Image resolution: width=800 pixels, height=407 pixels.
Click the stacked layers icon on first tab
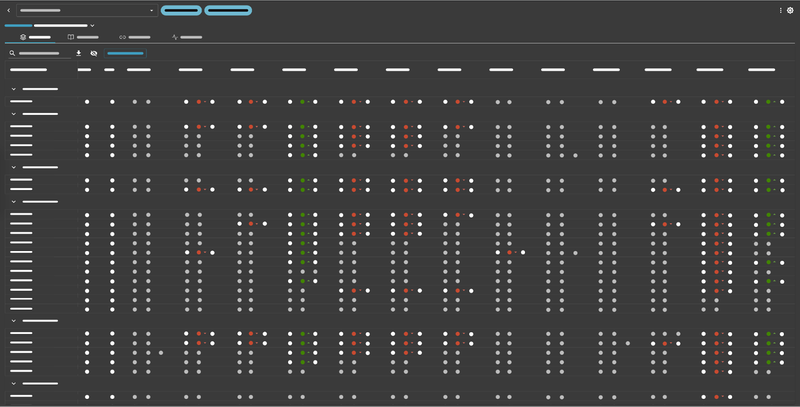click(x=23, y=37)
